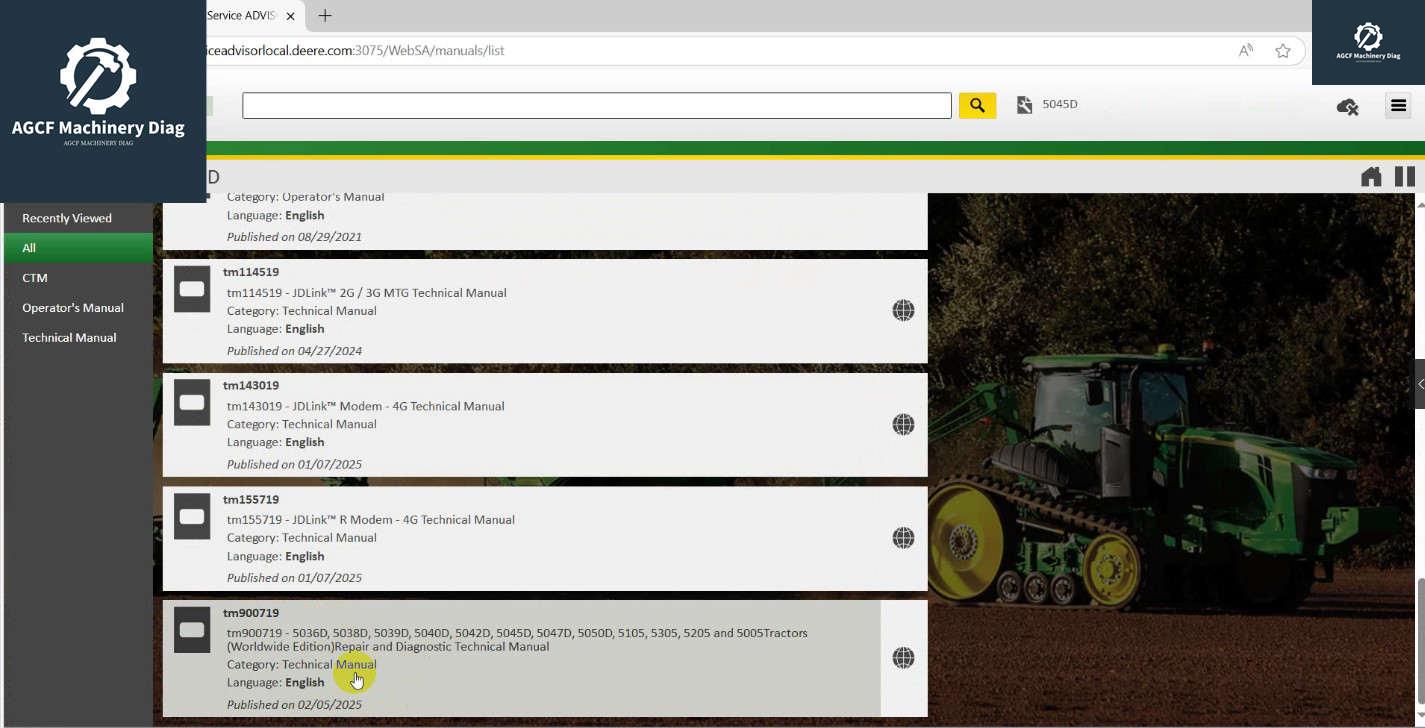
Task: Open a new browser tab
Action: click(324, 15)
